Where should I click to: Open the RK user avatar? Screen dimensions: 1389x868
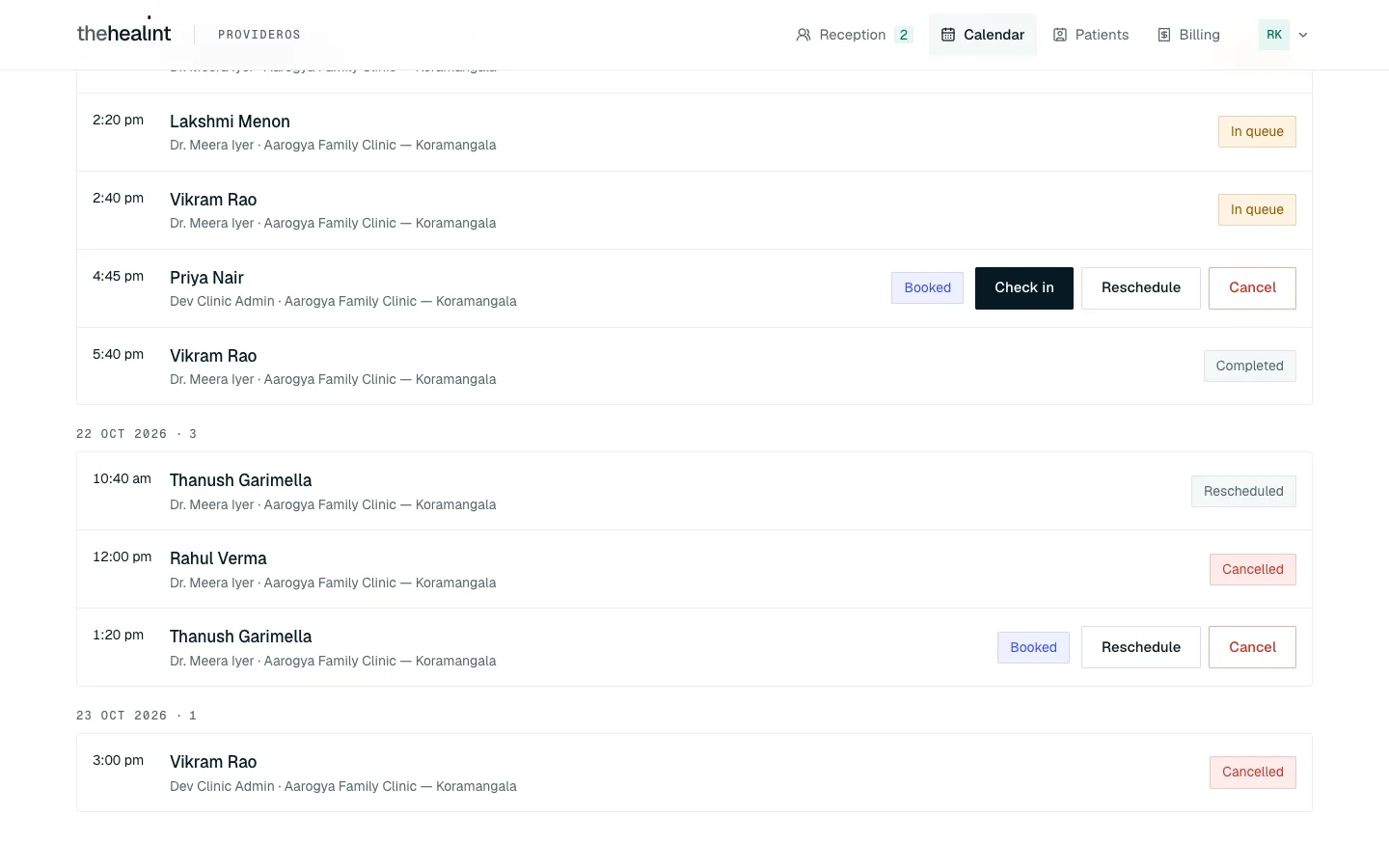coord(1274,35)
